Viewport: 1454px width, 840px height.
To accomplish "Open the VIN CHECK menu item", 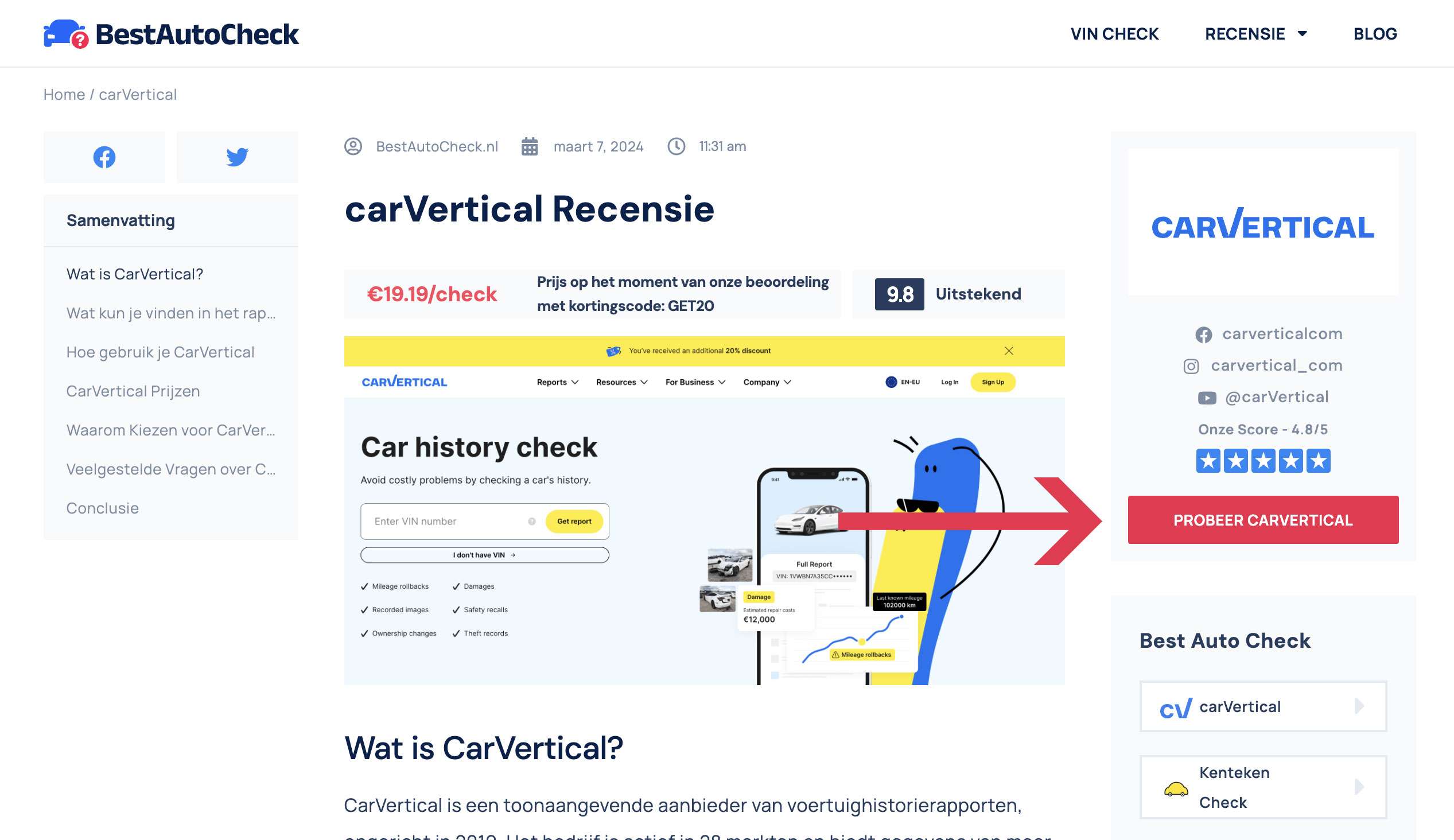I will [1114, 34].
